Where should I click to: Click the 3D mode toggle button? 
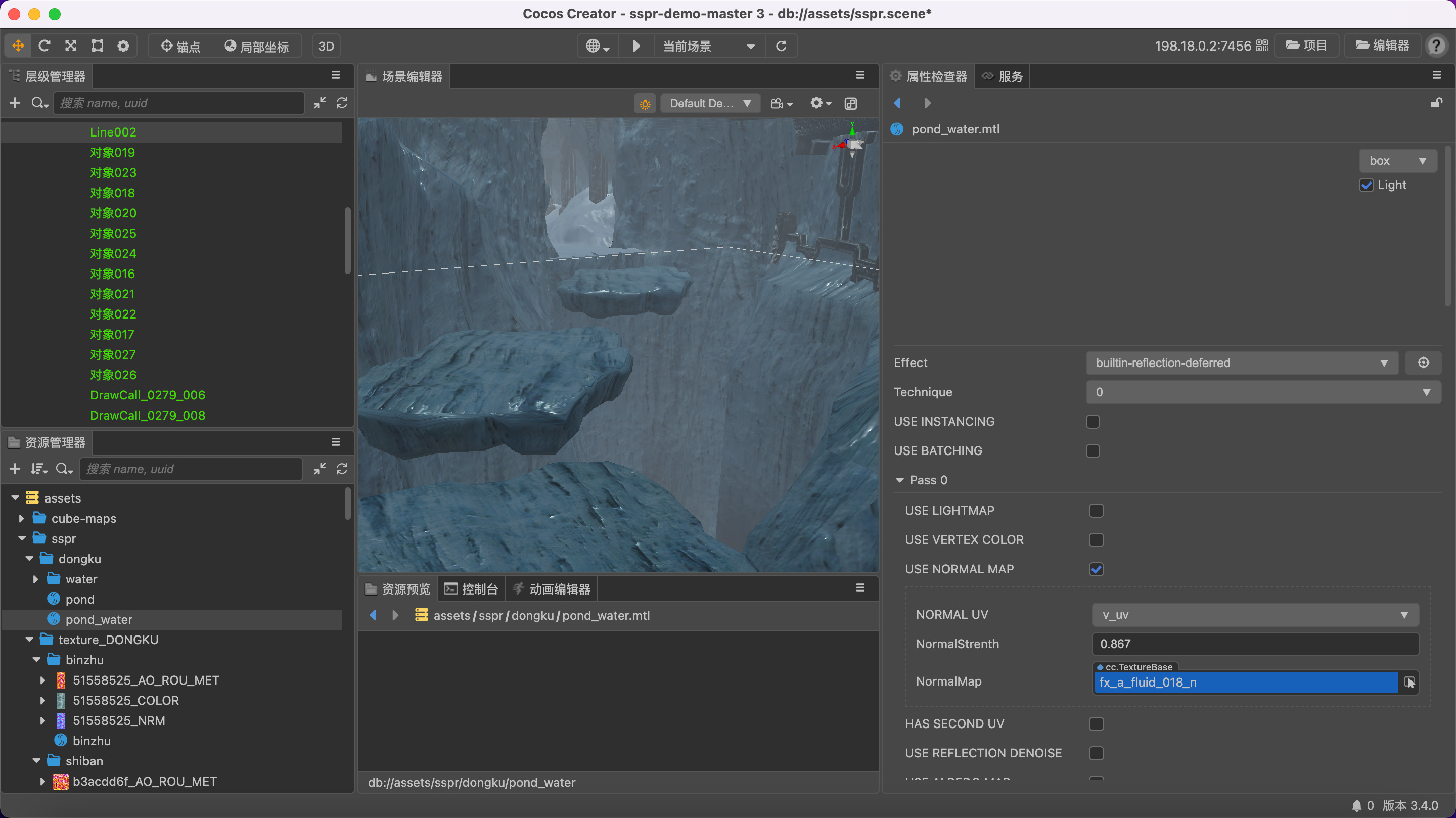click(x=326, y=46)
